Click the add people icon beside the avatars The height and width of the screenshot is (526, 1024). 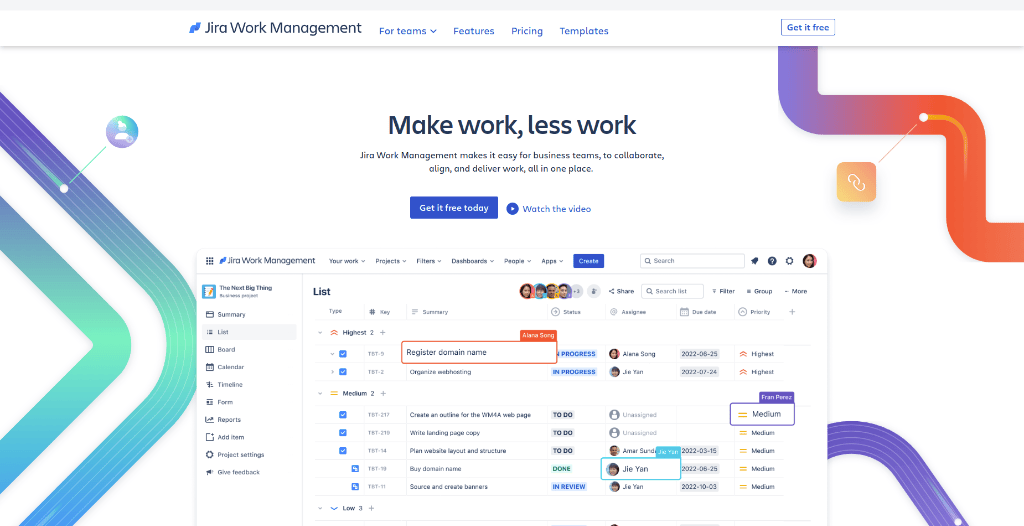[x=594, y=291]
